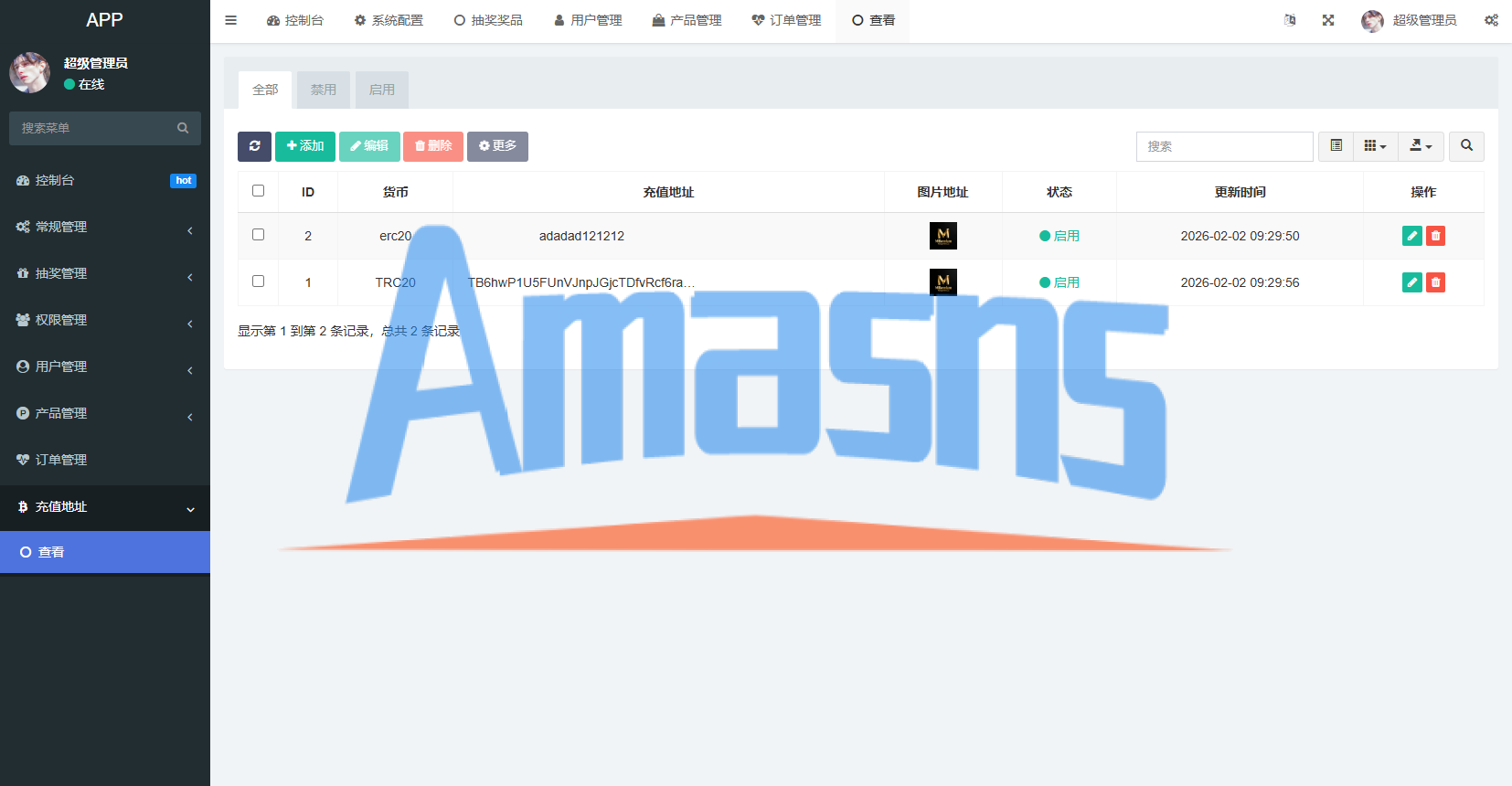Open the TRC20 row image thumbnail
1512x786 pixels.
click(x=943, y=282)
